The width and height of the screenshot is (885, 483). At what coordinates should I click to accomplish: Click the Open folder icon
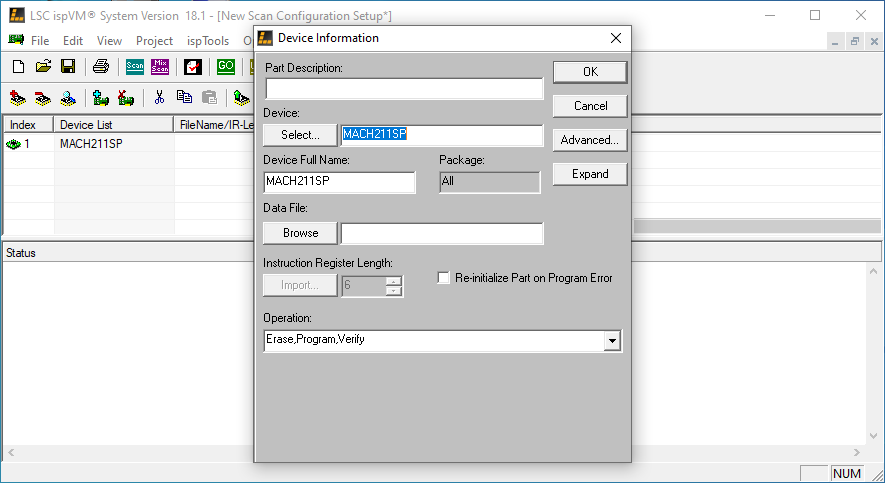point(43,67)
